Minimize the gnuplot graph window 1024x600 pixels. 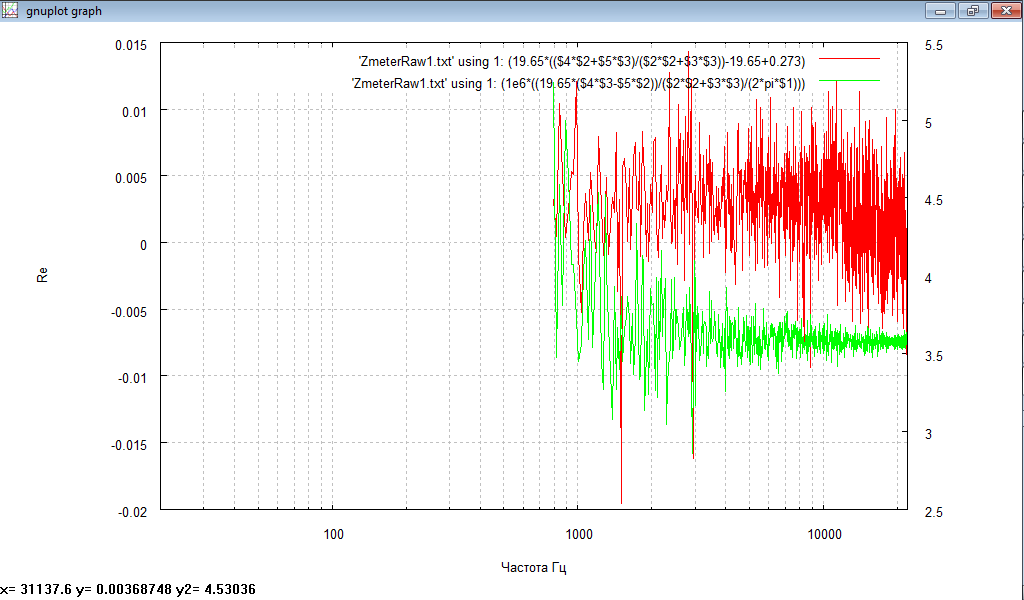point(940,10)
